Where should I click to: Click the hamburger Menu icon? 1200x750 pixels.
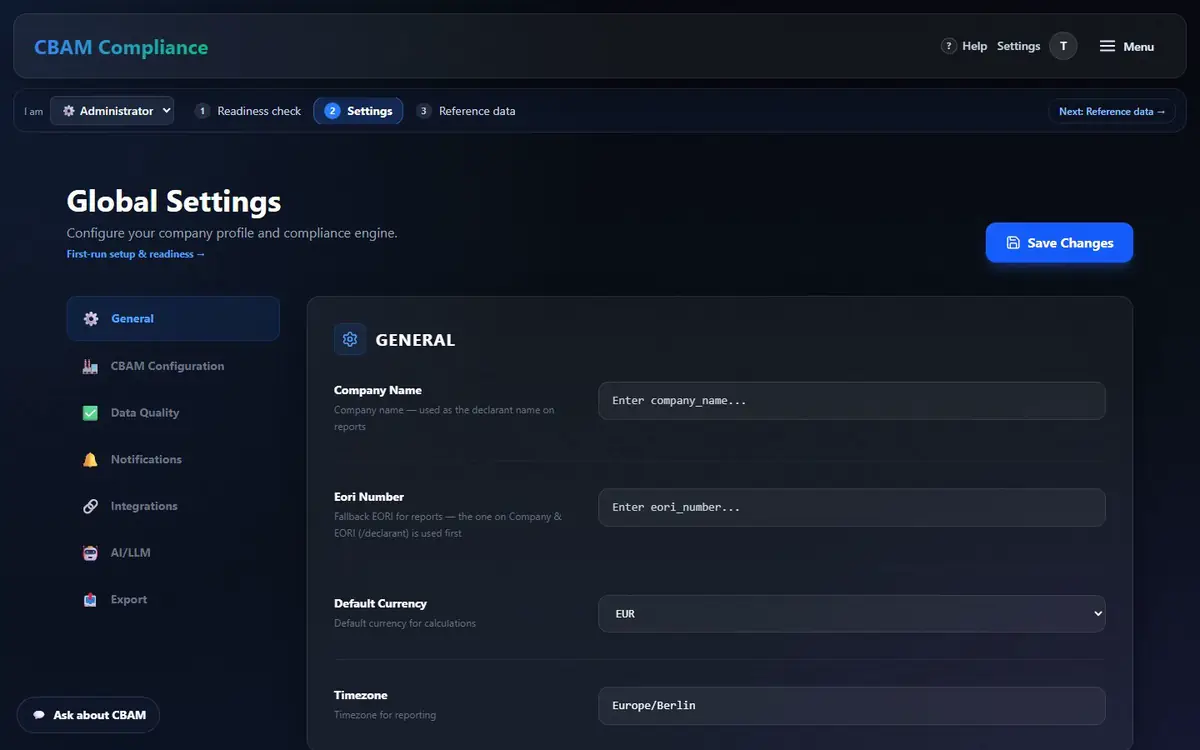coord(1107,46)
